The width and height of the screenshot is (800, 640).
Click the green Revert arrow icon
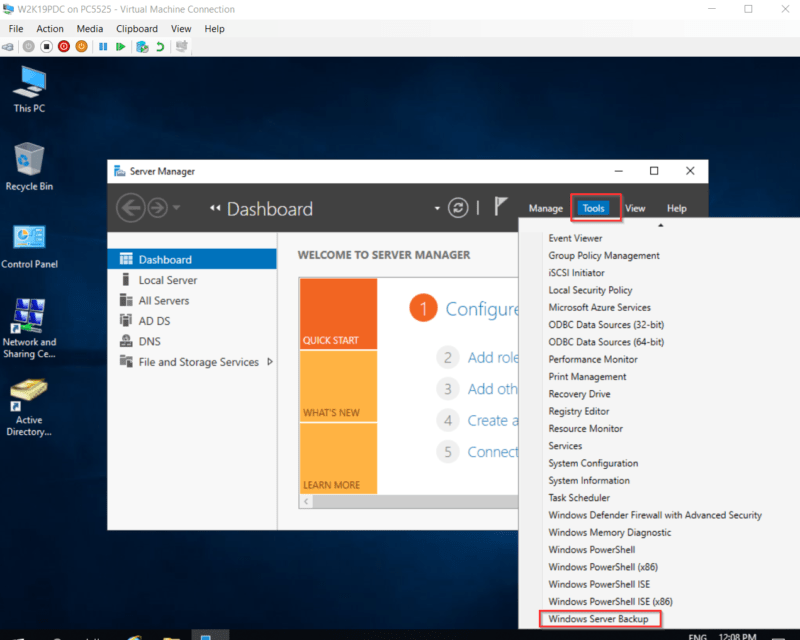coord(160,46)
